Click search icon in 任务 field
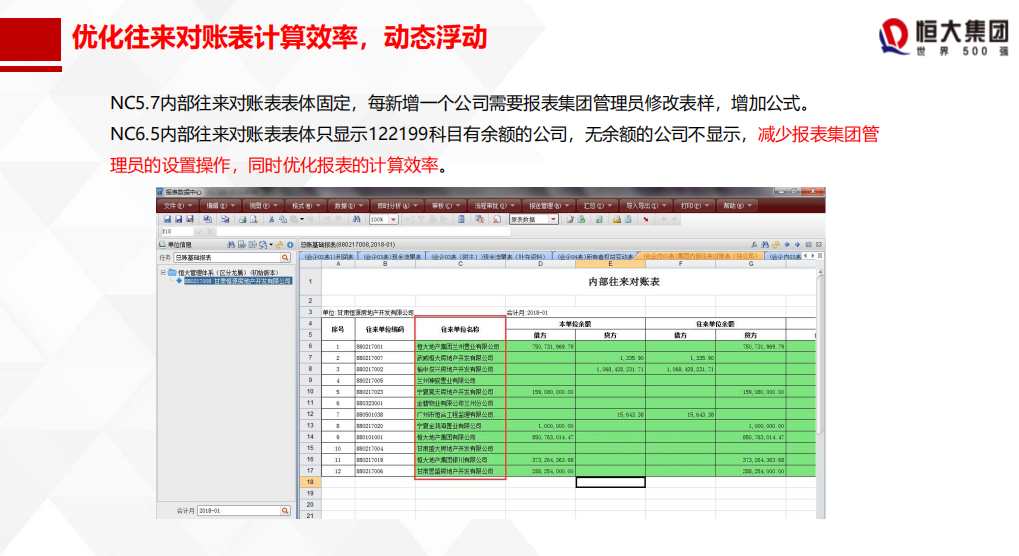 [x=285, y=258]
